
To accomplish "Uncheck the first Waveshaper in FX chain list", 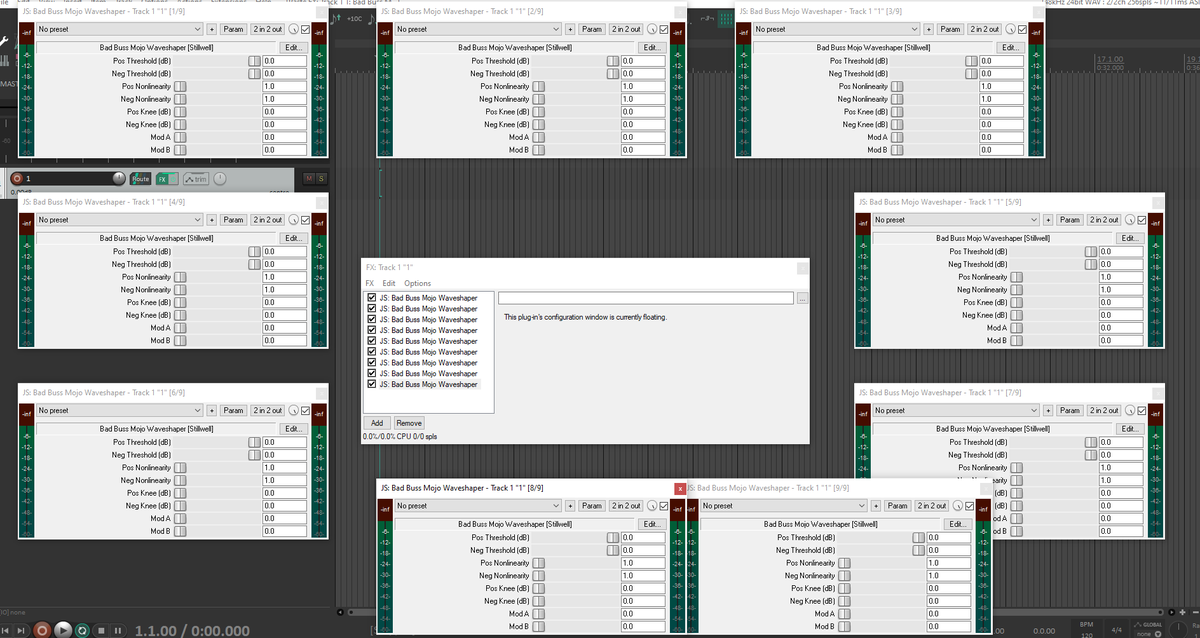I will (372, 298).
